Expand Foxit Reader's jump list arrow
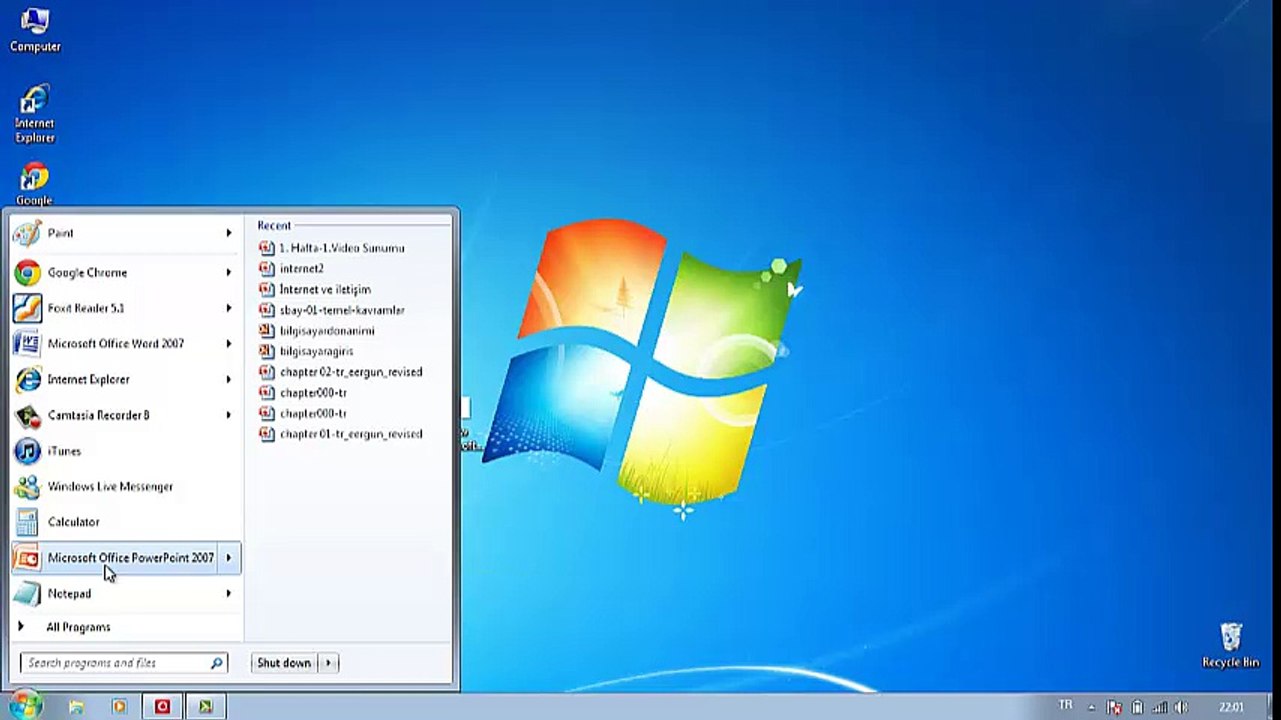The image size is (1281, 720). click(229, 308)
